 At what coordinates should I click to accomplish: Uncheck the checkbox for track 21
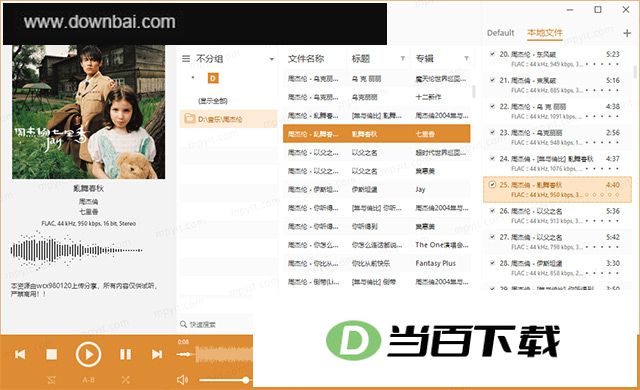pos(492,80)
